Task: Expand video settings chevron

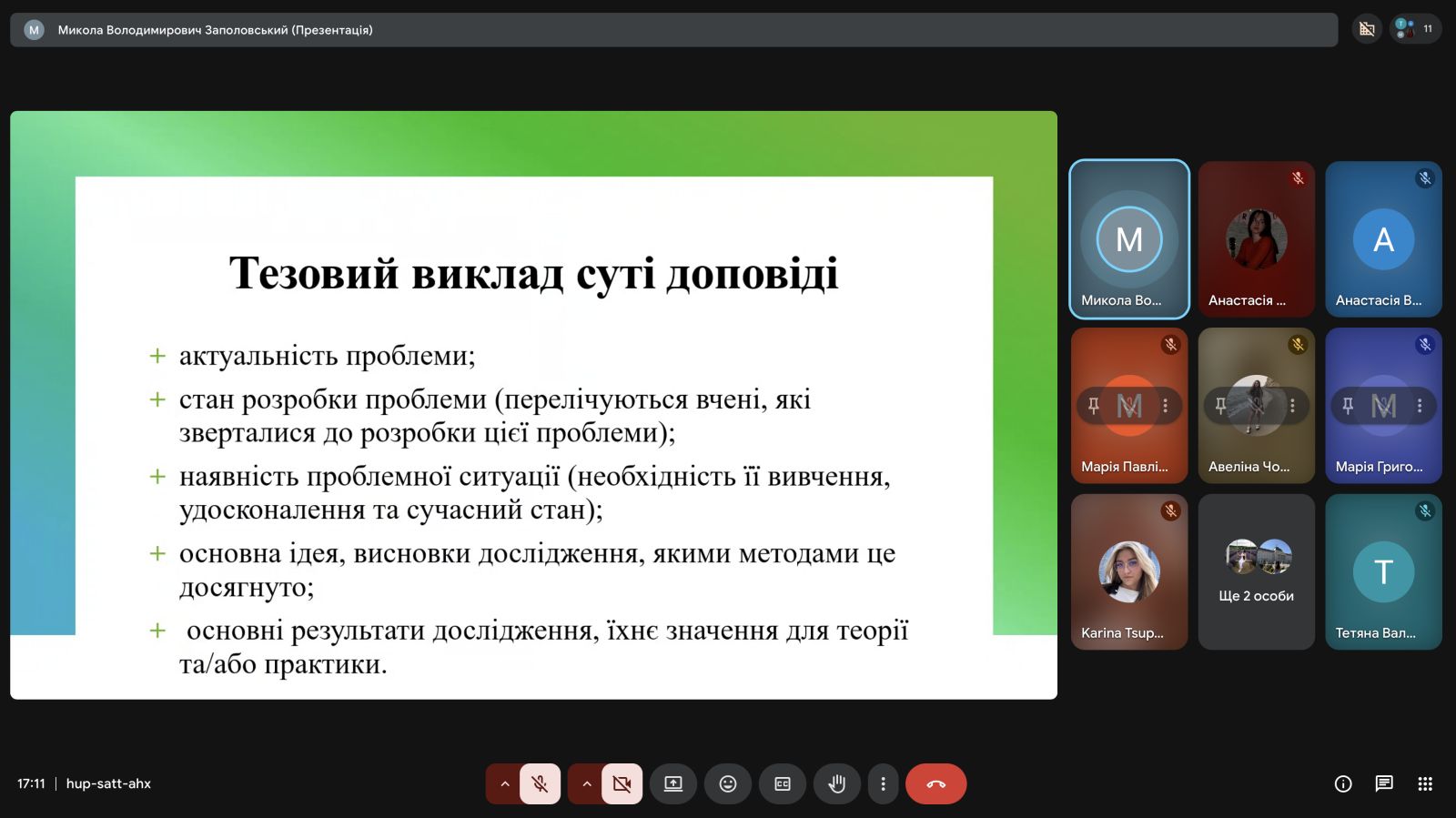Action: (x=587, y=783)
